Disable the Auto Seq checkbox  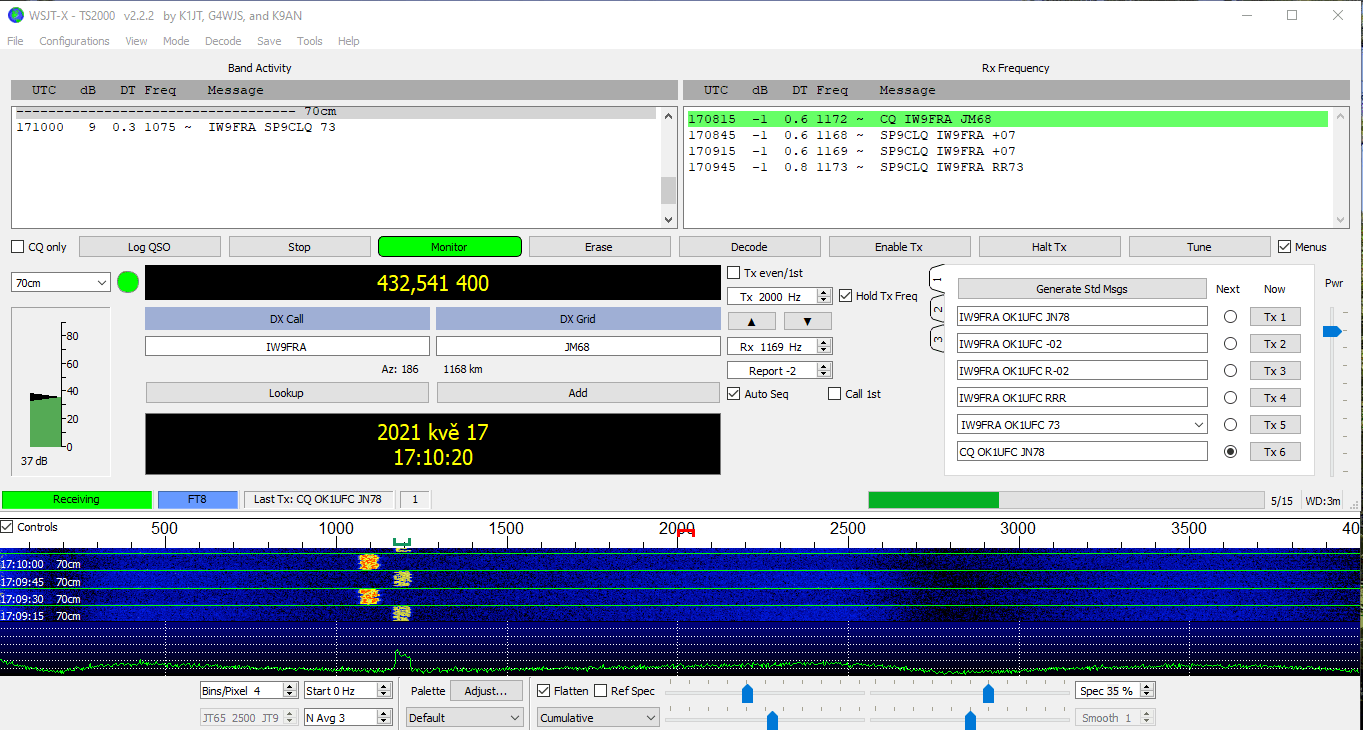click(x=734, y=394)
